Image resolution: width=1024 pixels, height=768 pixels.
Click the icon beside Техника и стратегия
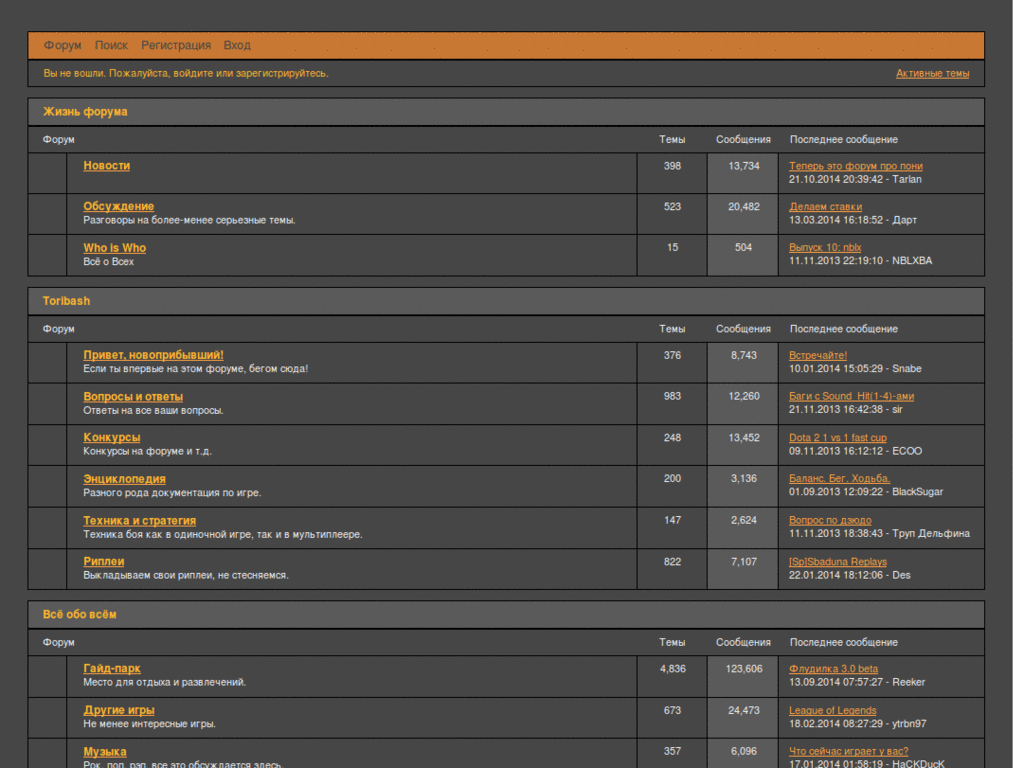pos(48,527)
